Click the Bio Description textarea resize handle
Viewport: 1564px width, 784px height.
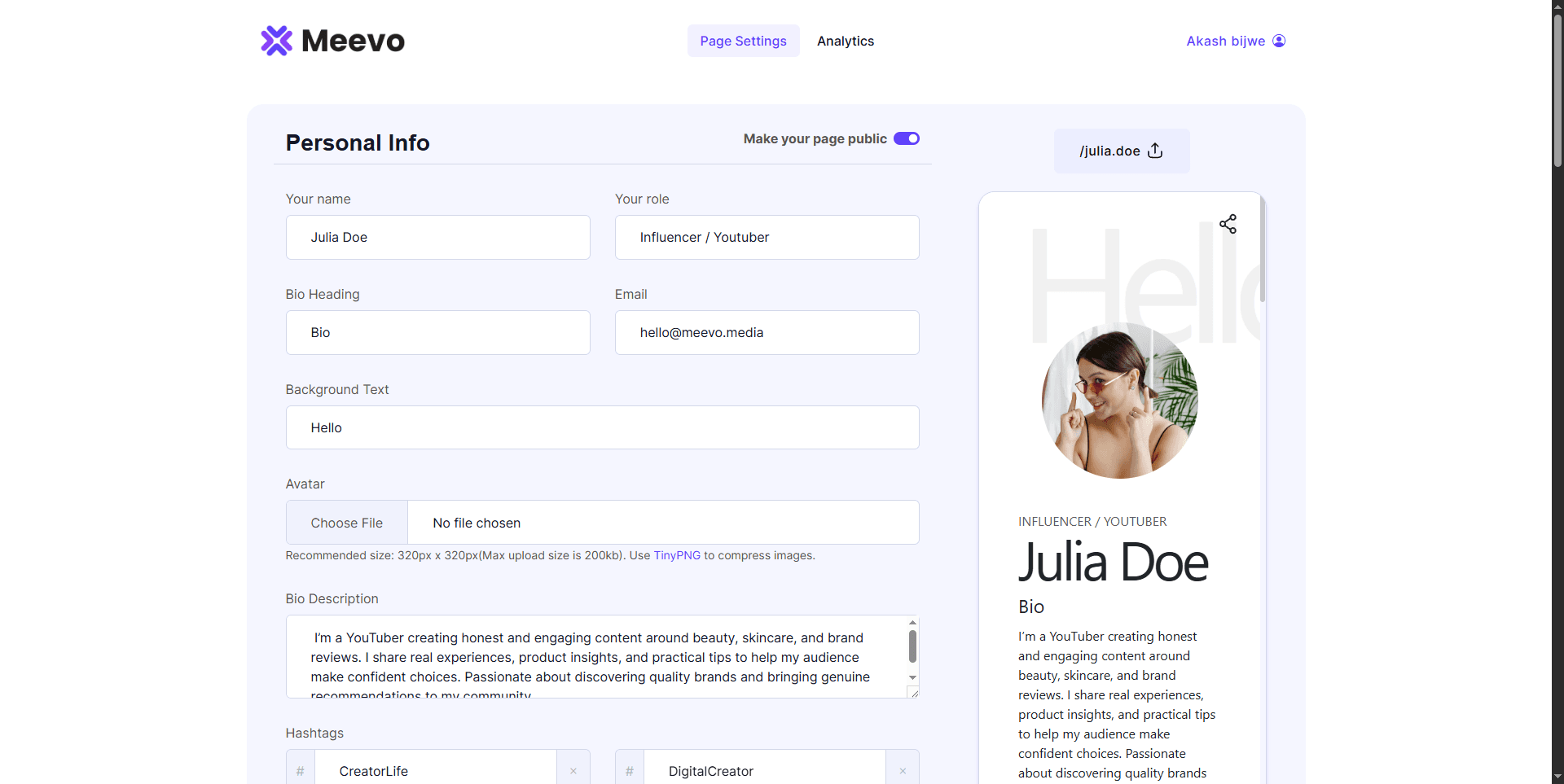click(914, 693)
